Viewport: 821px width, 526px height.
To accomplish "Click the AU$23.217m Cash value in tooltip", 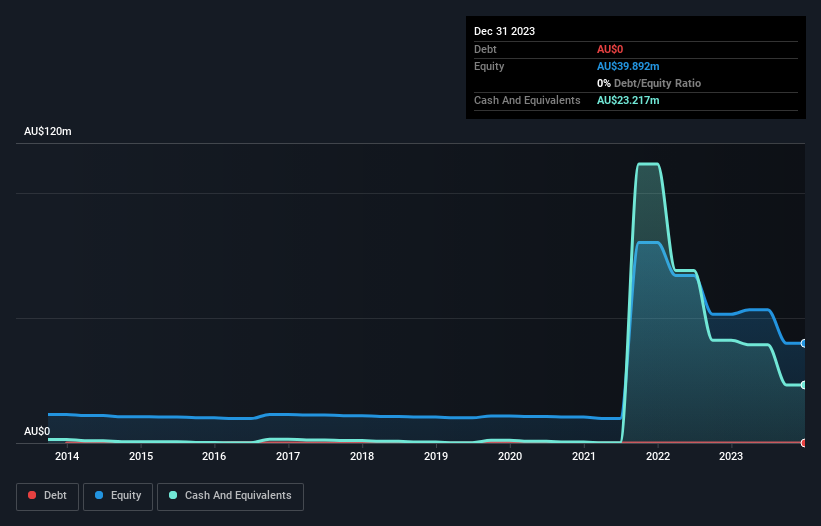I will tap(628, 100).
